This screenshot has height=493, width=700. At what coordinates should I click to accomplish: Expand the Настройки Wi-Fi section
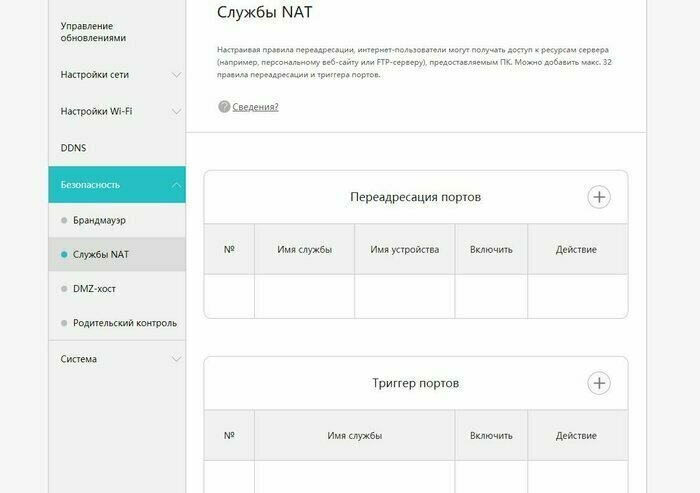(176, 111)
